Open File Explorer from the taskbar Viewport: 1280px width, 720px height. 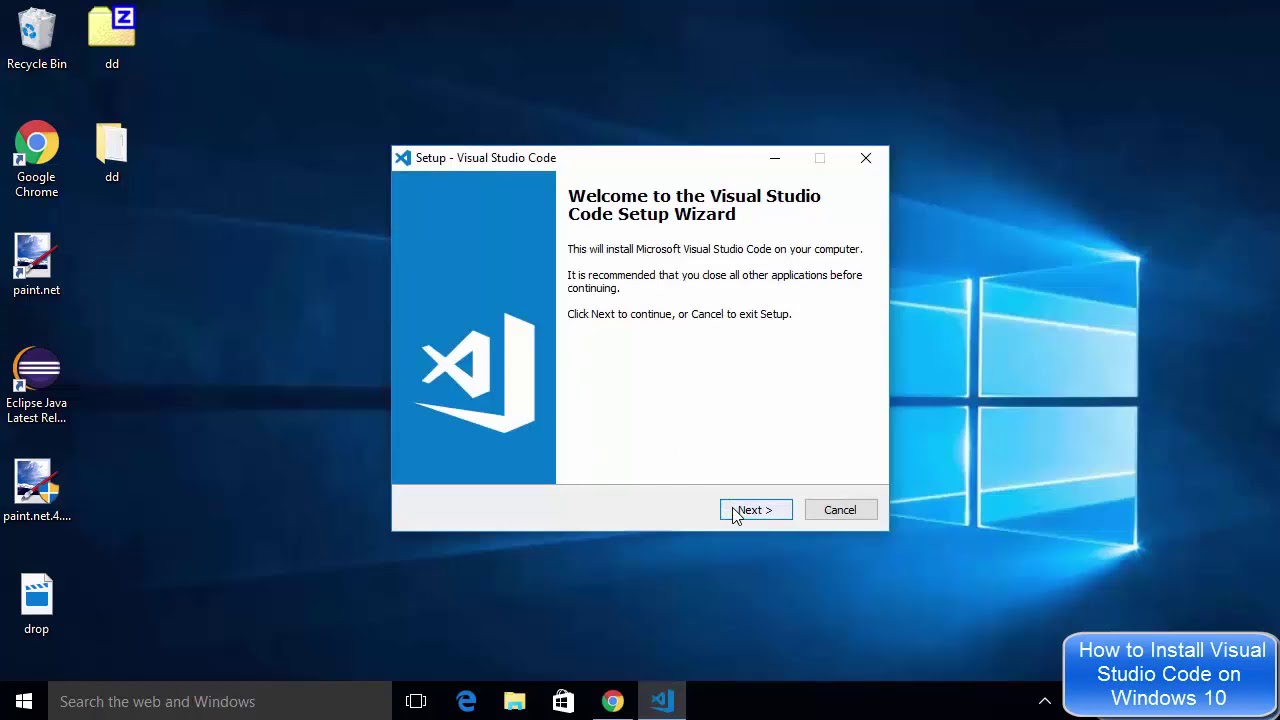pos(515,701)
